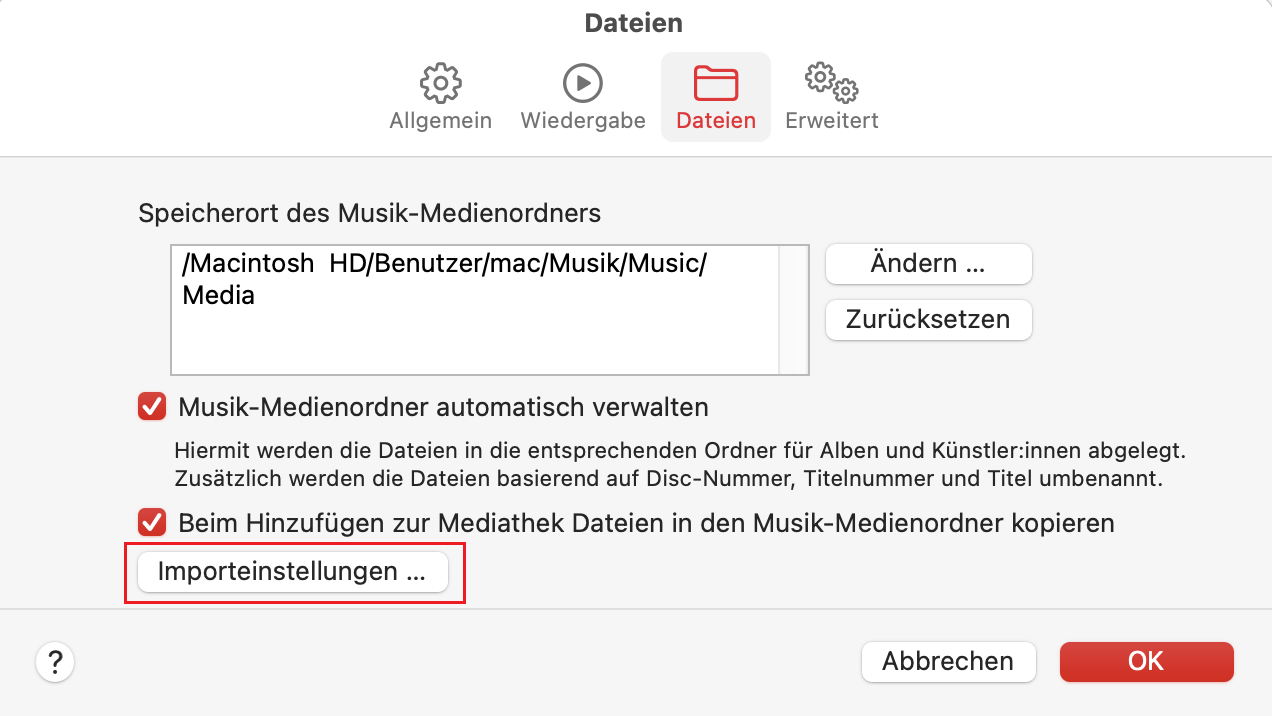Image resolution: width=1272 pixels, height=716 pixels.
Task: Switch to the Allgemein tab
Action: [440, 96]
